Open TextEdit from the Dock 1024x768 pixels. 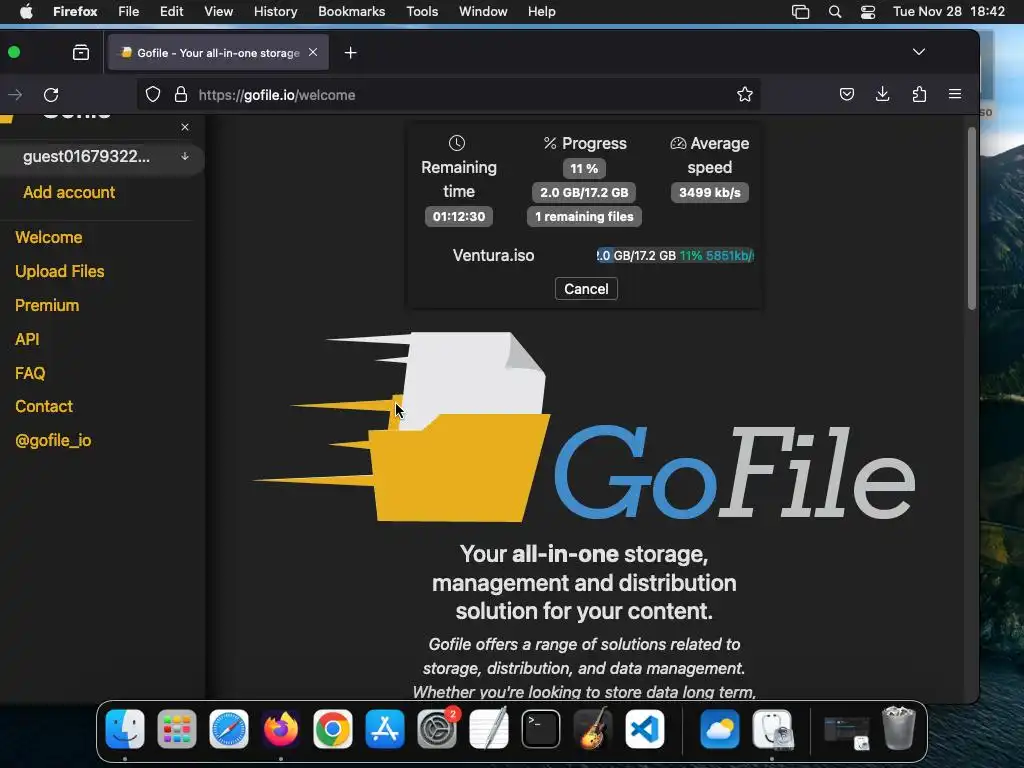489,729
